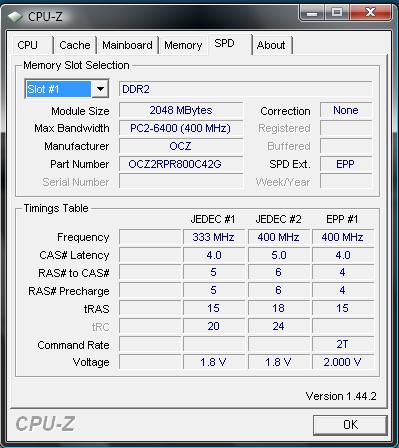Click the Part Number field OCZ2RPR800C42G
Screen dimensions: 399x448
click(x=181, y=164)
